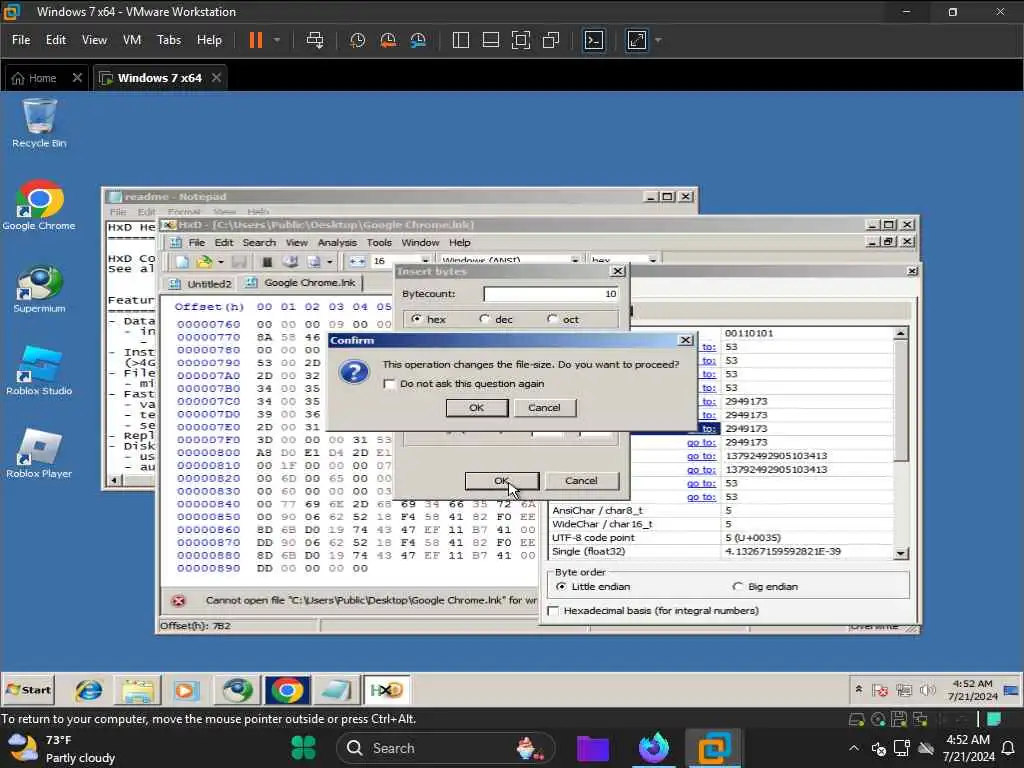The height and width of the screenshot is (768, 1024).
Task: Show or hide the VMware library sidebar
Action: pos(460,40)
